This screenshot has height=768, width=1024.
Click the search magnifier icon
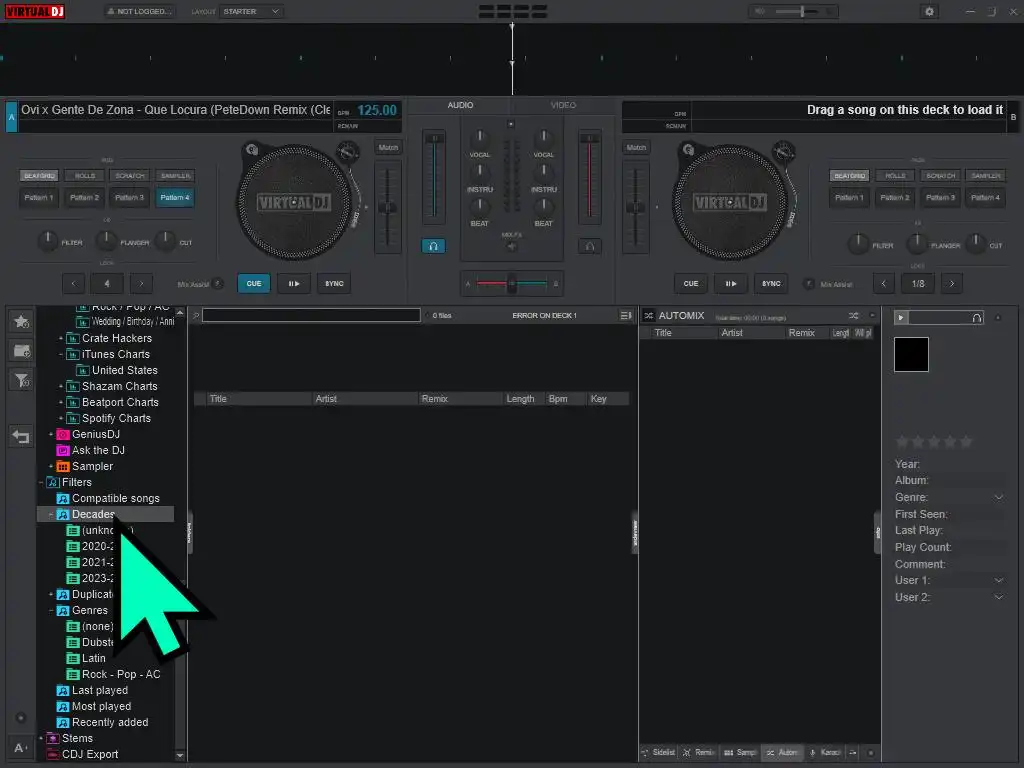(x=195, y=315)
